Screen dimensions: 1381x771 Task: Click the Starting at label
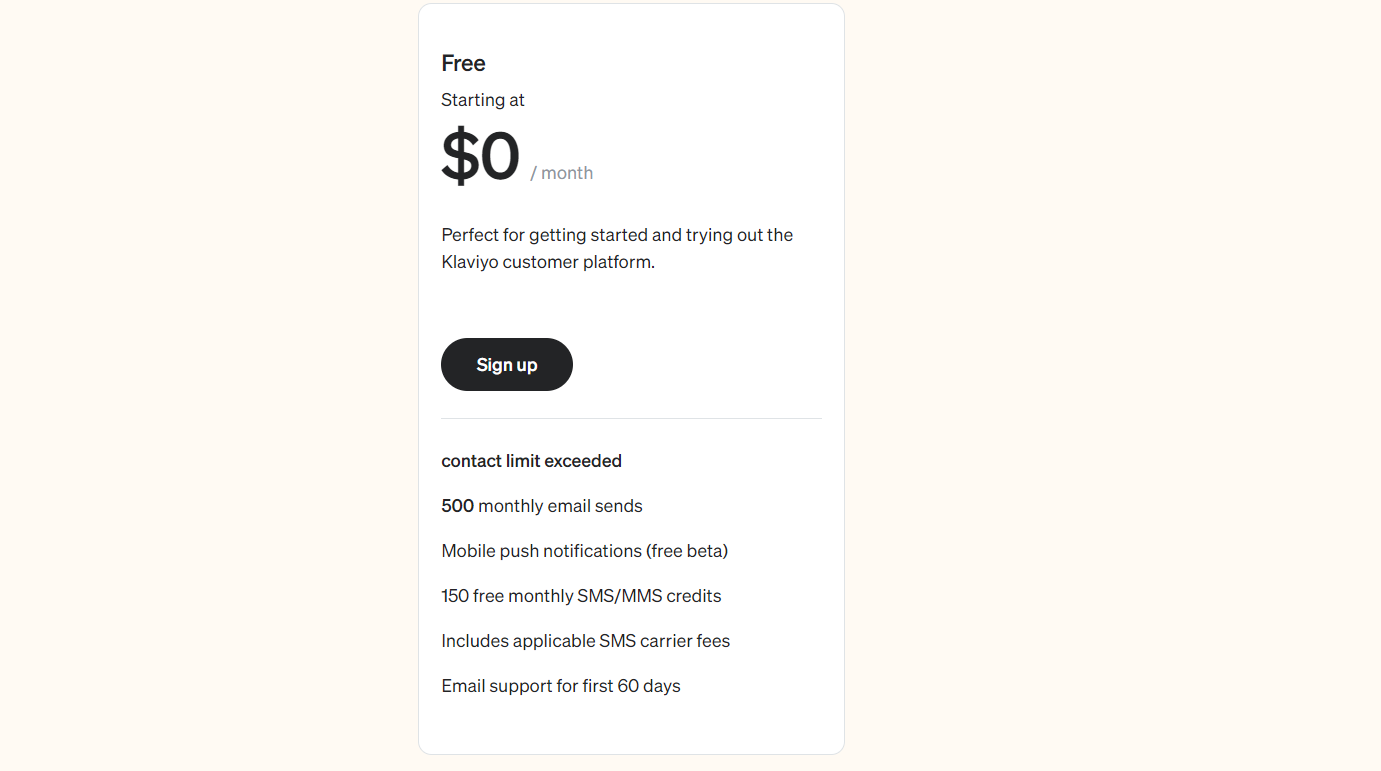point(483,100)
